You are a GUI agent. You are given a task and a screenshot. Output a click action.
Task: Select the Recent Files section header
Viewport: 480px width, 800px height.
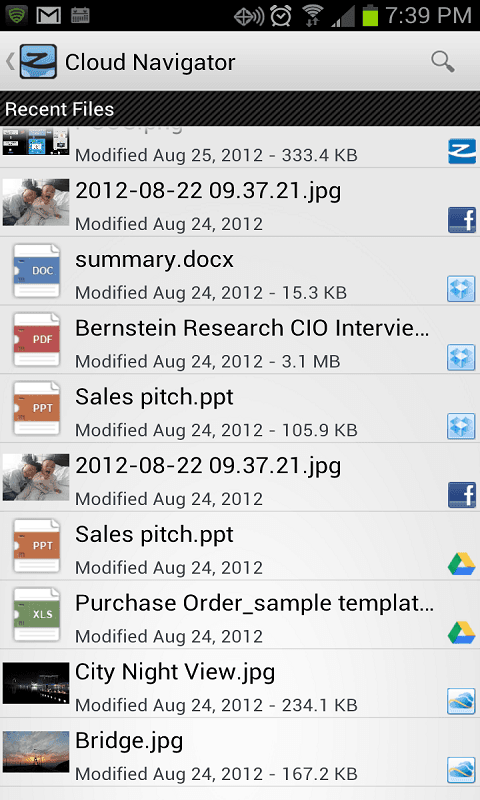[x=240, y=109]
